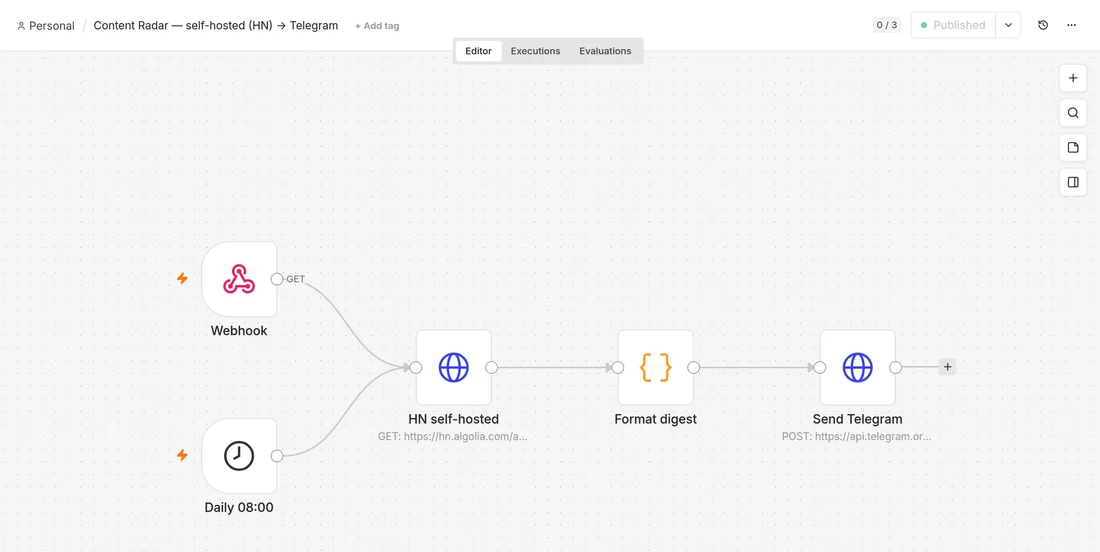Viewport: 1100px width, 552px height.
Task: Click the Webhook GET output connector
Action: coord(276,279)
